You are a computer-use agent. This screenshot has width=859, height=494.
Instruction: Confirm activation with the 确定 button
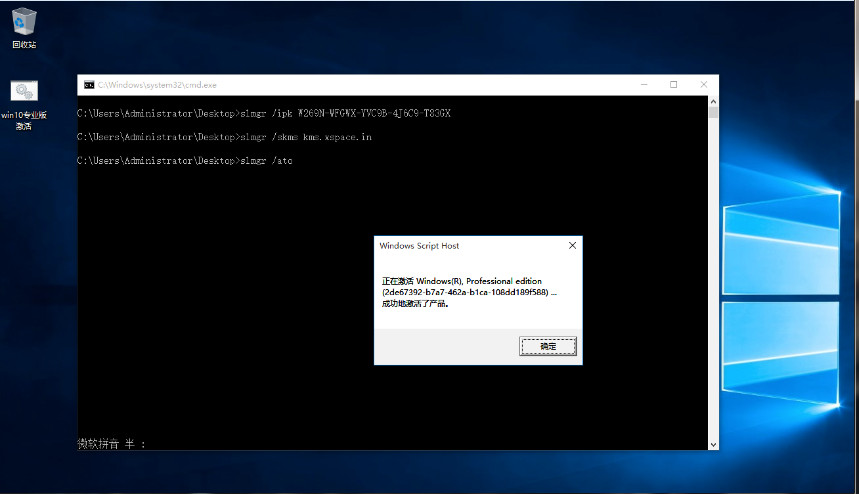pyautogui.click(x=548, y=346)
